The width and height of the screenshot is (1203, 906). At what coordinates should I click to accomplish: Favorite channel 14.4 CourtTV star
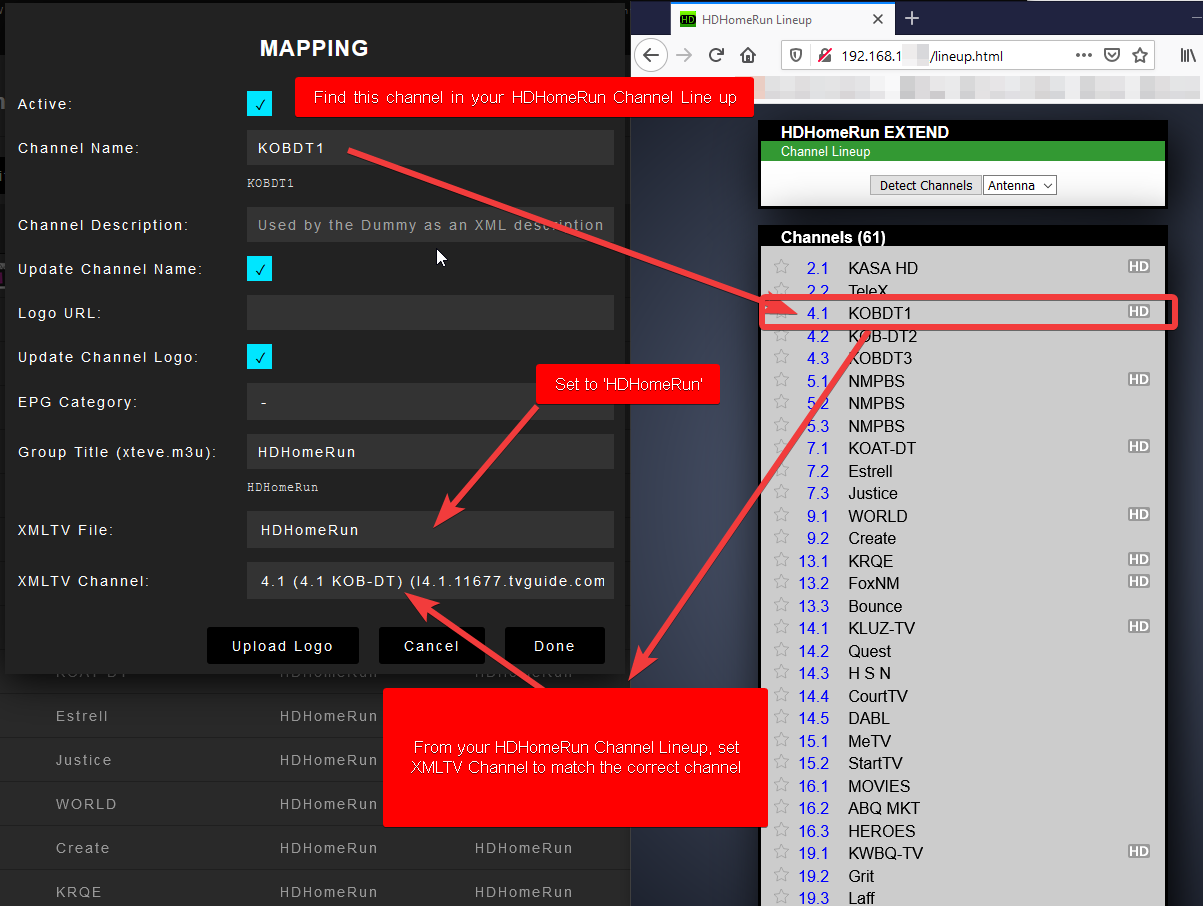[782, 695]
